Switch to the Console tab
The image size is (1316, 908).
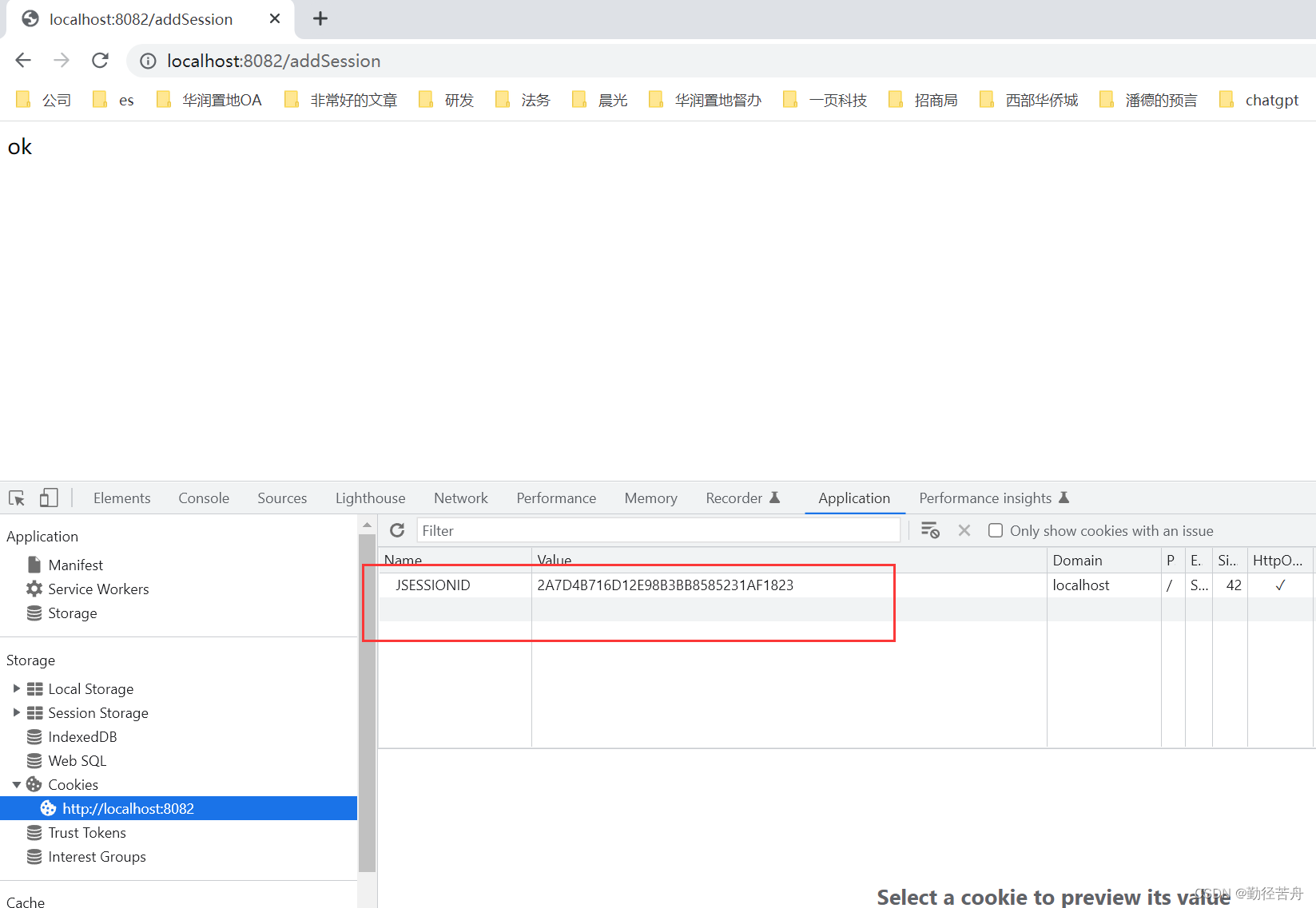(204, 498)
